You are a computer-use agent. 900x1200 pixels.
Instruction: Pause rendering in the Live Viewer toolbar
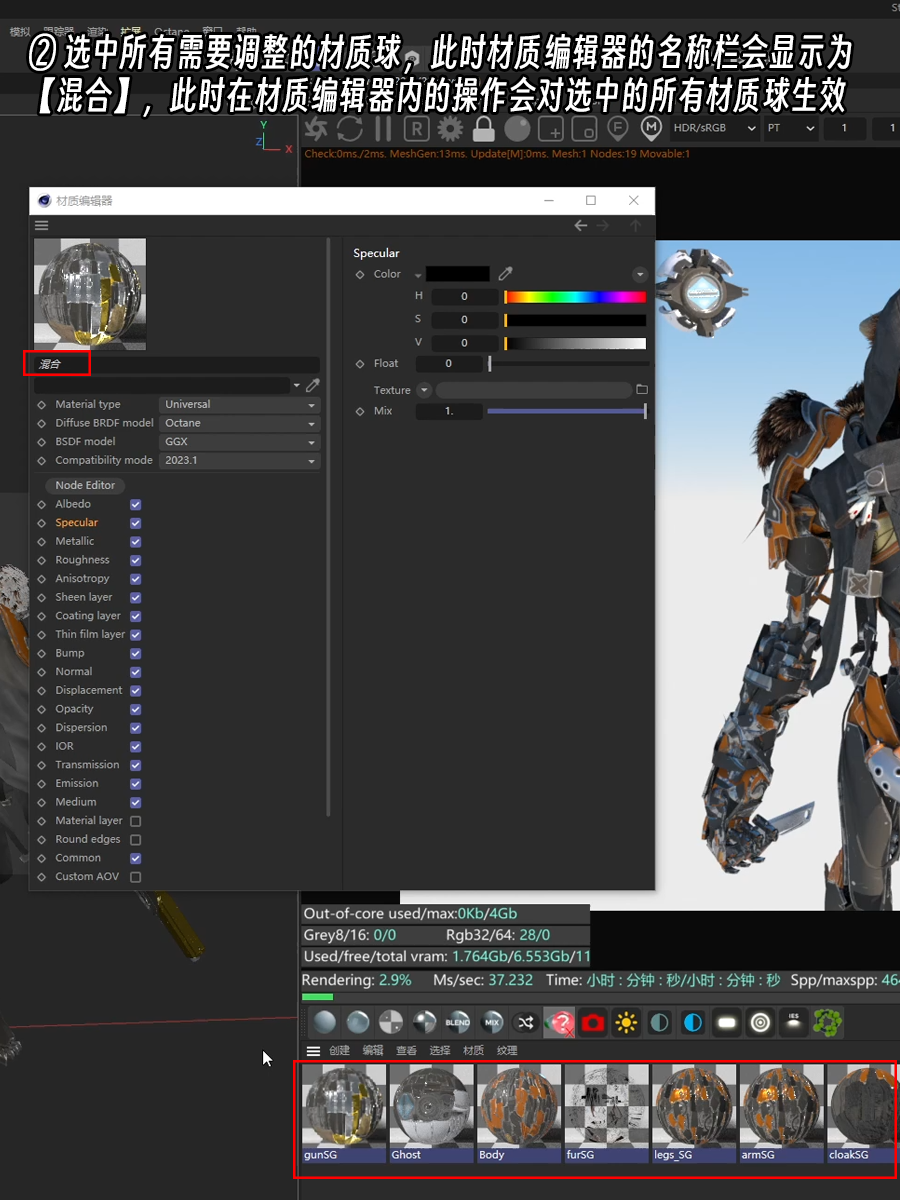[x=383, y=128]
